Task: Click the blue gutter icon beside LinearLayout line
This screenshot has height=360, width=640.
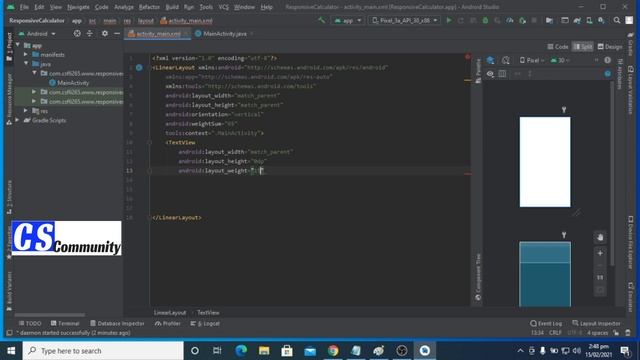Action: (x=139, y=67)
